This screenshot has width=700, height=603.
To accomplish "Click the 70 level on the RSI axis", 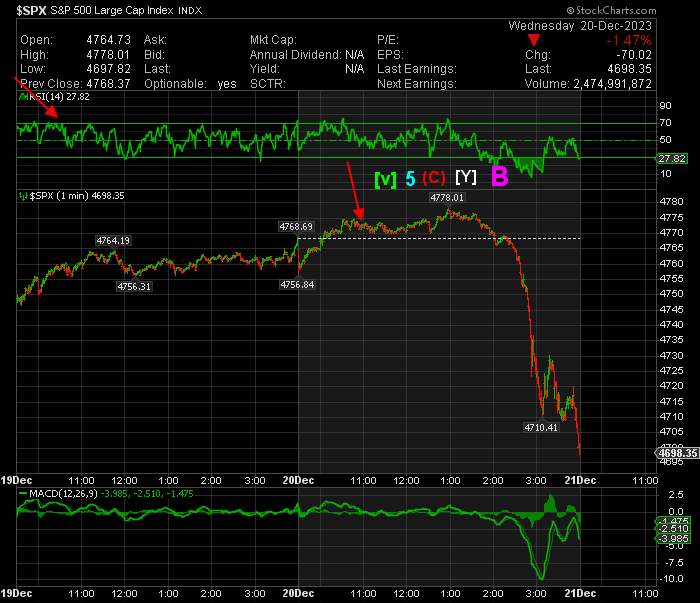I will click(x=665, y=123).
